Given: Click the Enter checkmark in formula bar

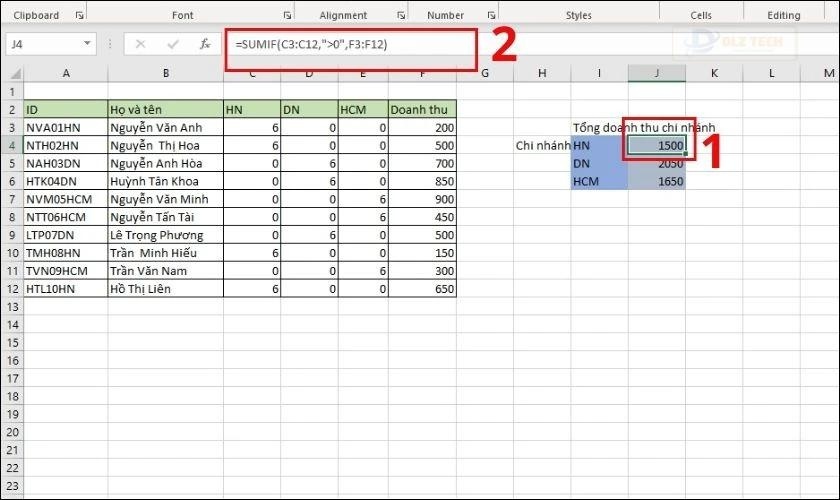Looking at the screenshot, I should click(172, 45).
